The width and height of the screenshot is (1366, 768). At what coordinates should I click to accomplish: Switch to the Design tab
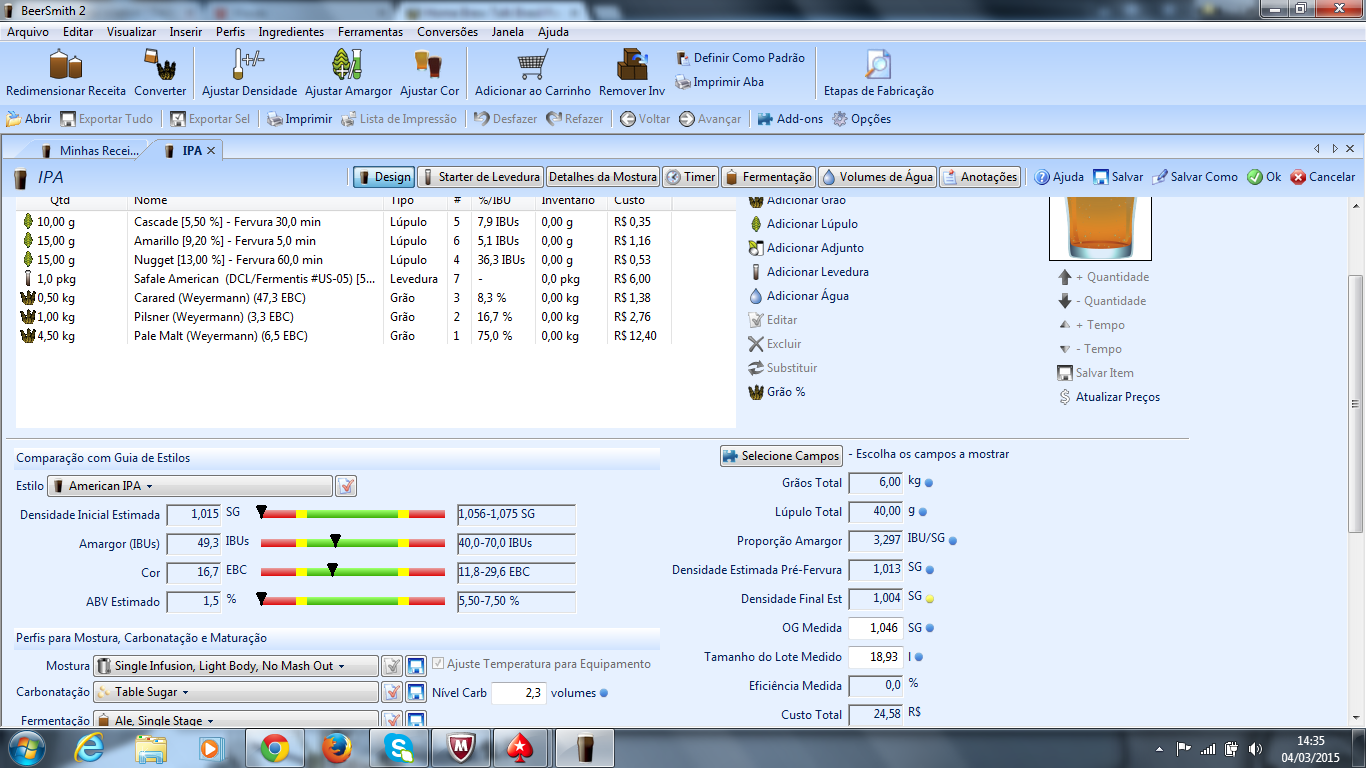(383, 177)
